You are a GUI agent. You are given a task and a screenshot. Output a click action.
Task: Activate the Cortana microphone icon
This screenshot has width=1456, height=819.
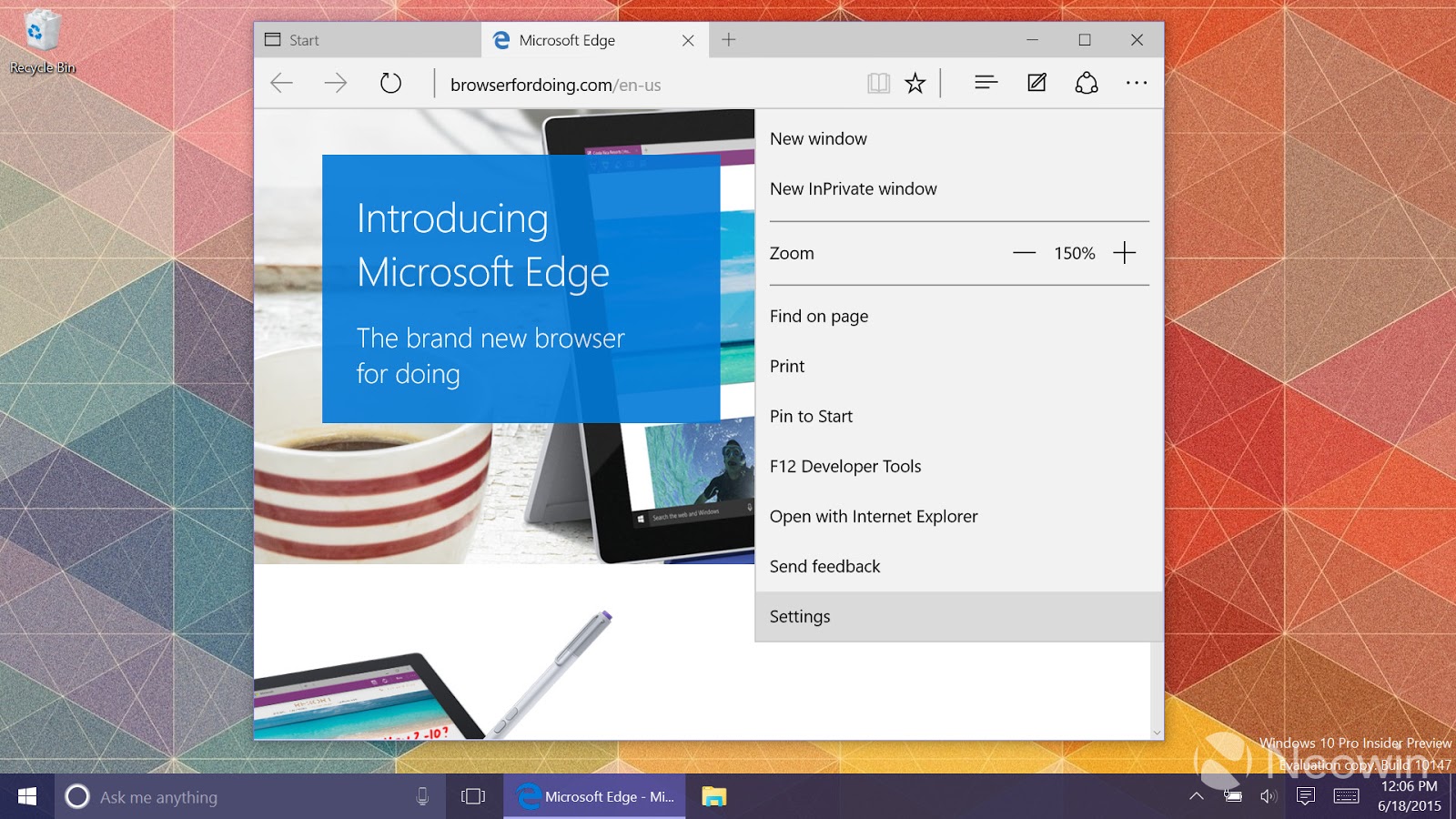coord(422,797)
